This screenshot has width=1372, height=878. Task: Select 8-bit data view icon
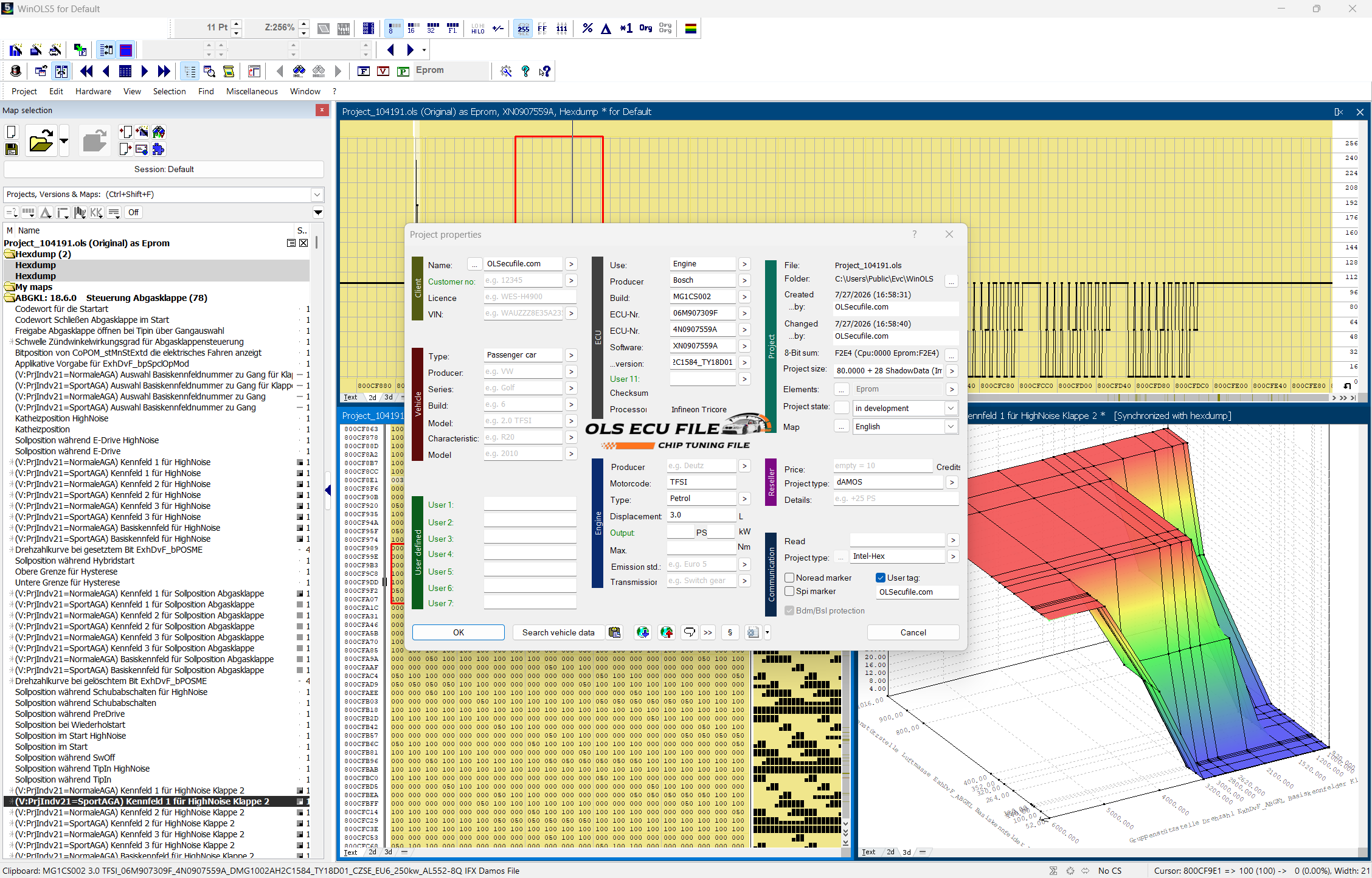click(393, 28)
